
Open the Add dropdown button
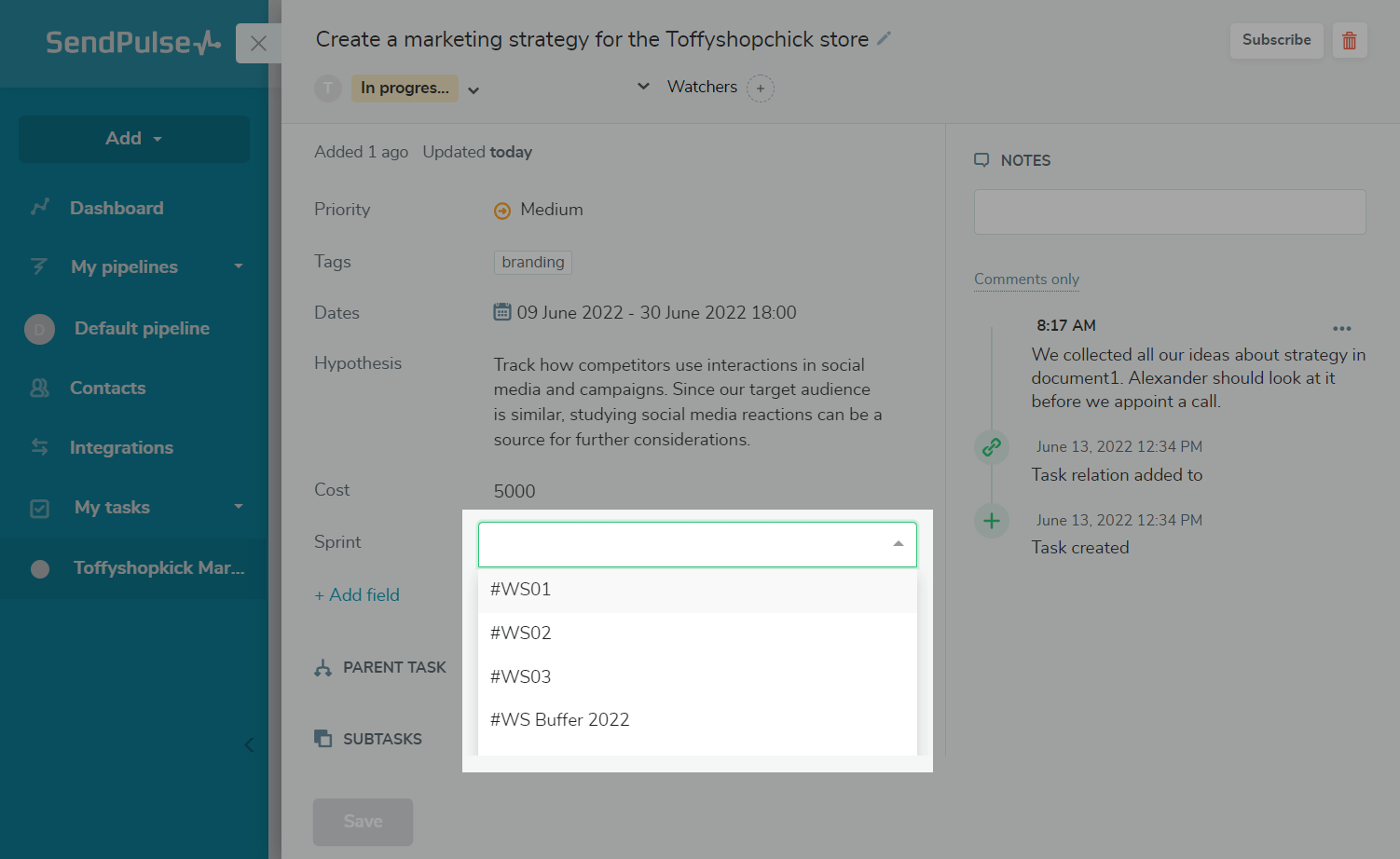(134, 139)
